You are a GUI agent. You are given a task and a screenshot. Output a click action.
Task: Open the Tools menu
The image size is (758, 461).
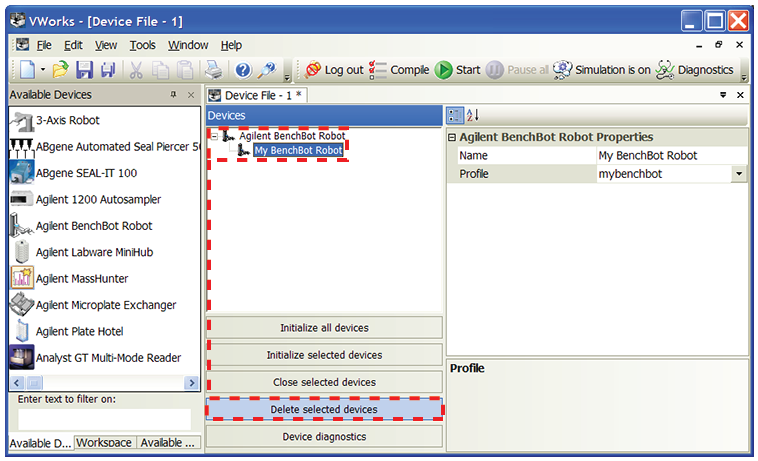[142, 45]
